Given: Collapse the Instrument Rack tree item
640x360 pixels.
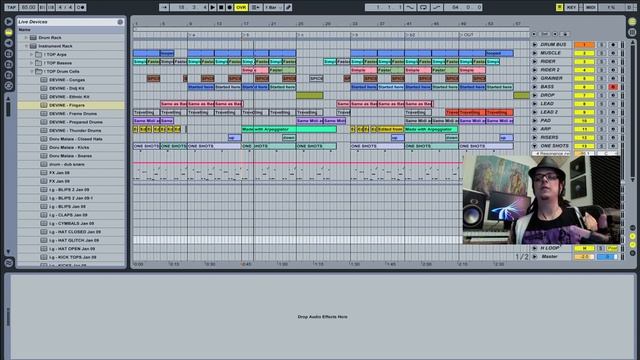Looking at the screenshot, I should pyautogui.click(x=26, y=46).
